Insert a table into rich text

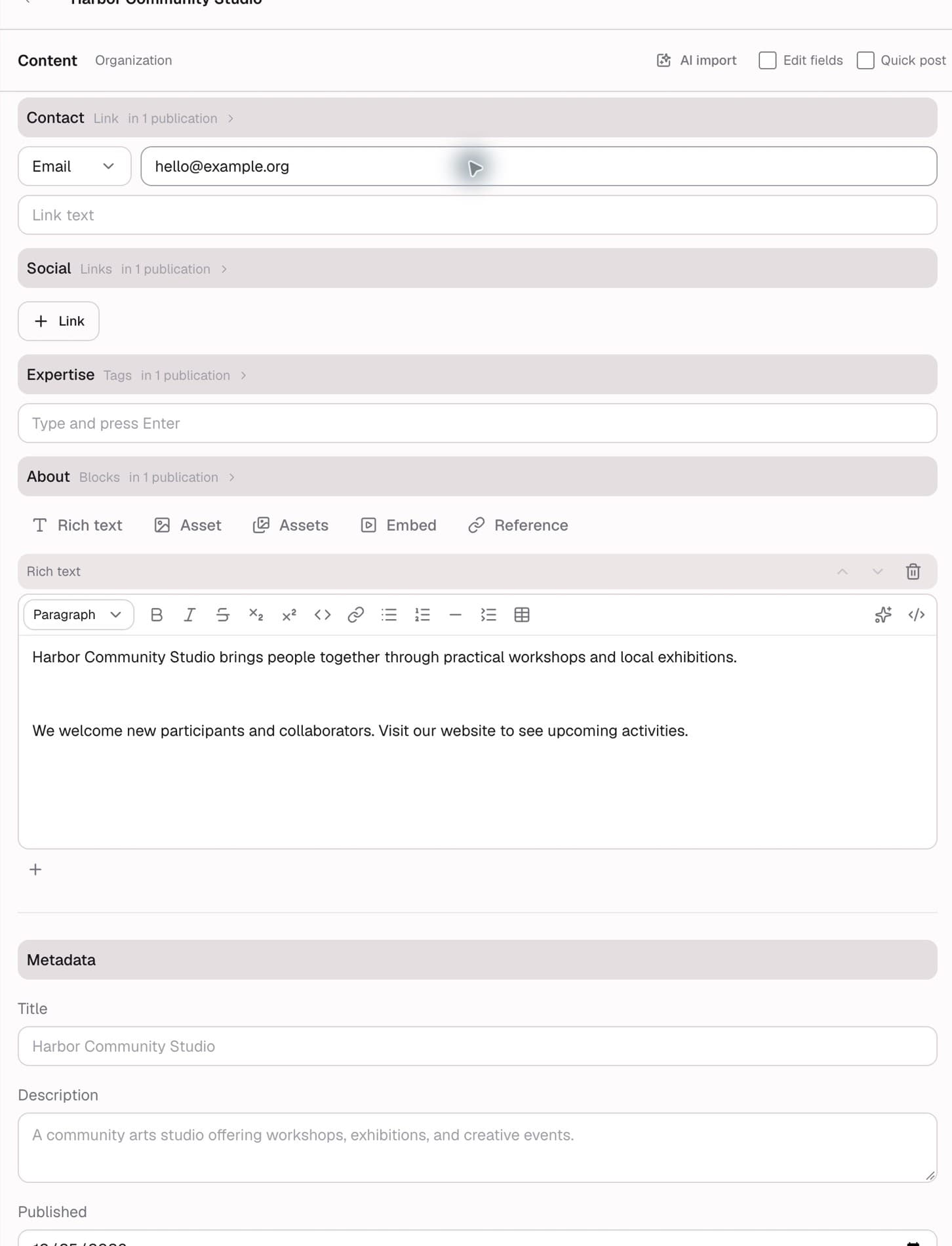(522, 614)
